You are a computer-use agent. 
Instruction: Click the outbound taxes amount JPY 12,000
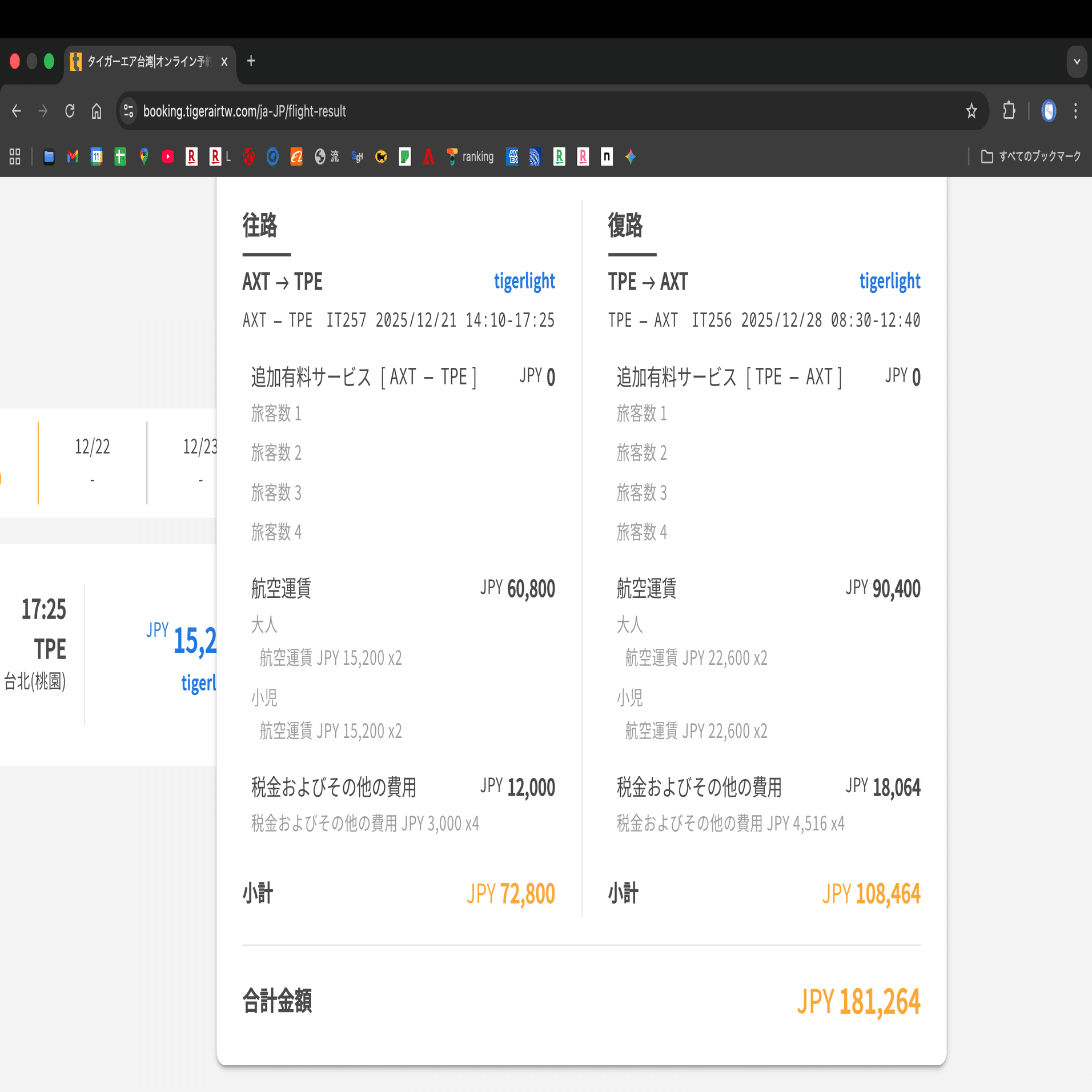[x=517, y=787]
